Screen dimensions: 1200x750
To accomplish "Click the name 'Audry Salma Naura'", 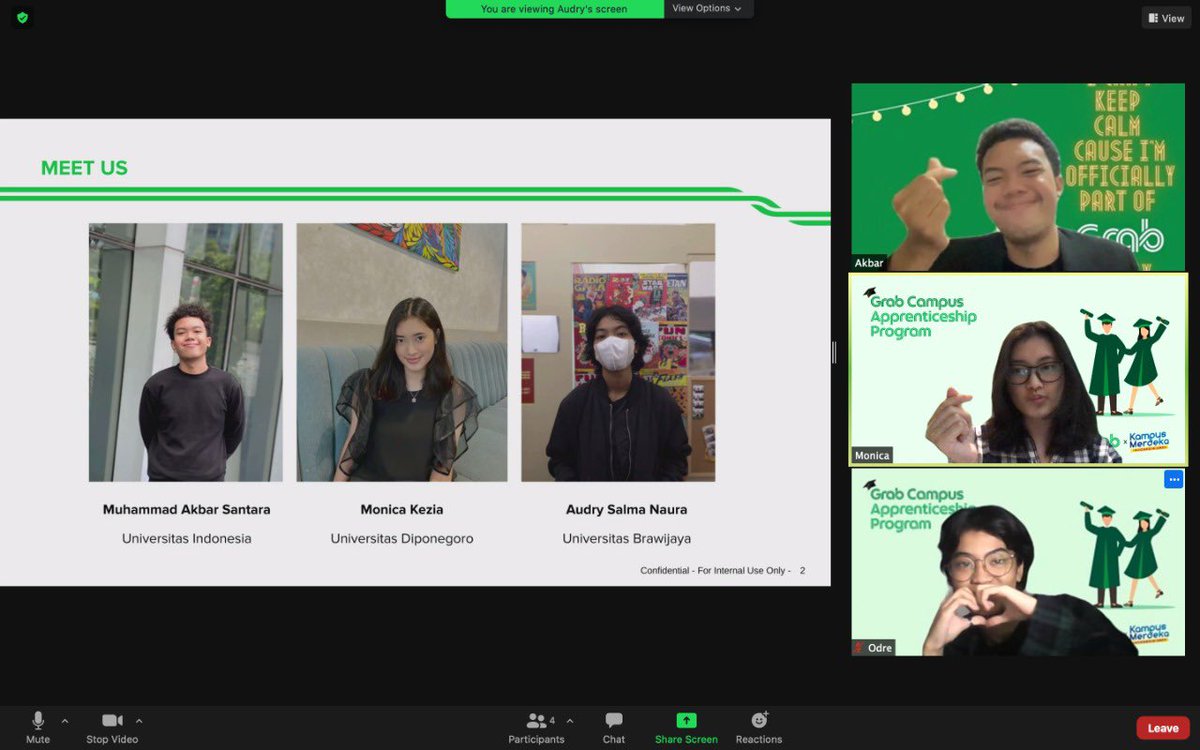I will [627, 510].
